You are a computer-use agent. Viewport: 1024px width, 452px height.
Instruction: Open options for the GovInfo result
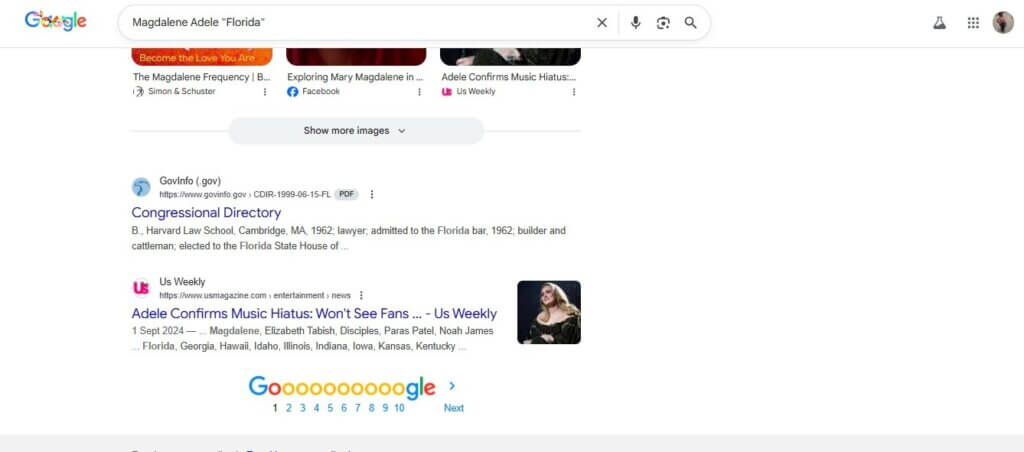click(x=372, y=194)
